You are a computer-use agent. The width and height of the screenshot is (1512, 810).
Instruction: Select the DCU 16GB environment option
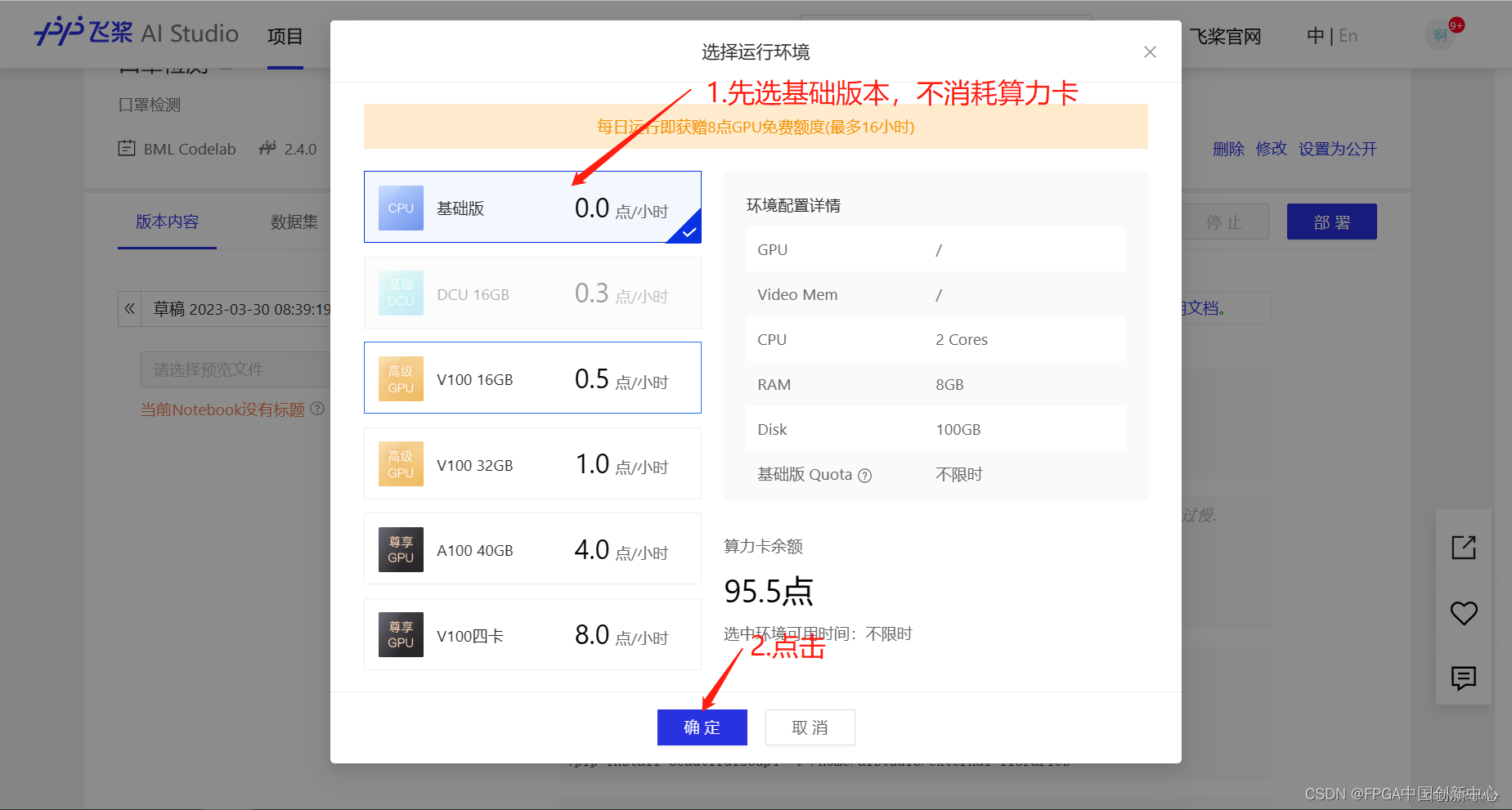click(532, 293)
